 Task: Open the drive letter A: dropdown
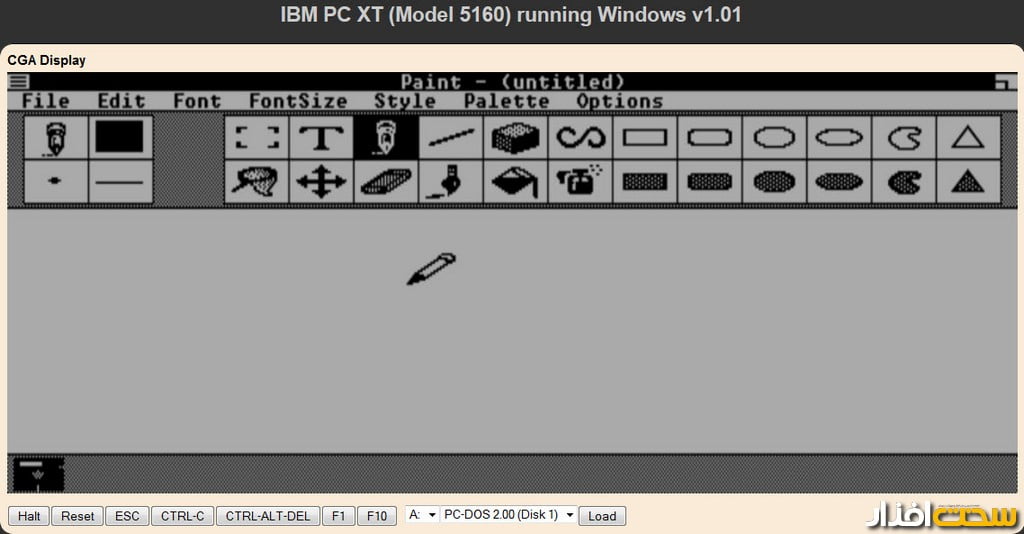click(422, 515)
